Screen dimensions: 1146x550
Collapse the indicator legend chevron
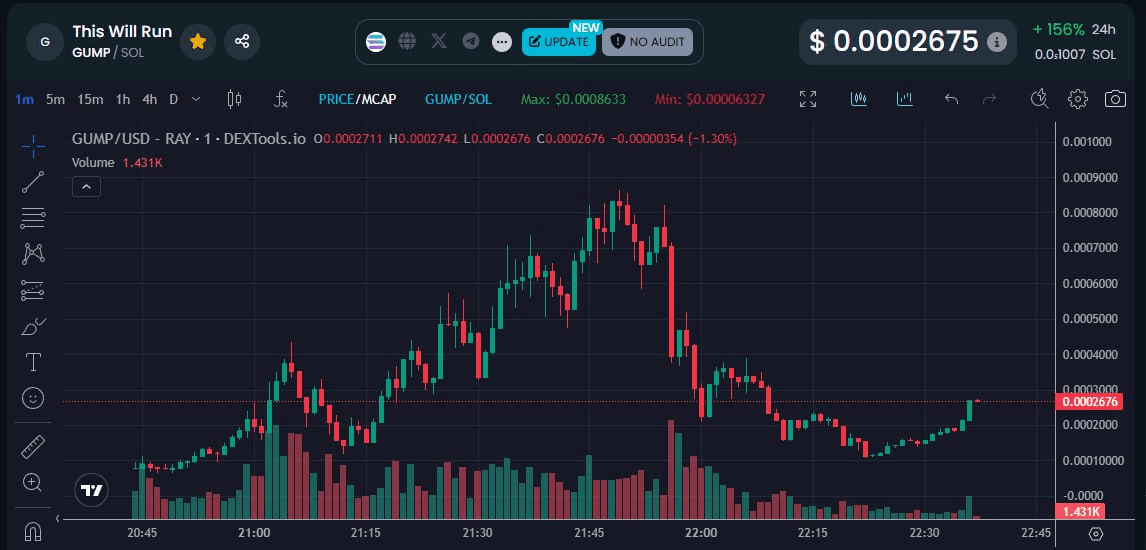coord(86,187)
